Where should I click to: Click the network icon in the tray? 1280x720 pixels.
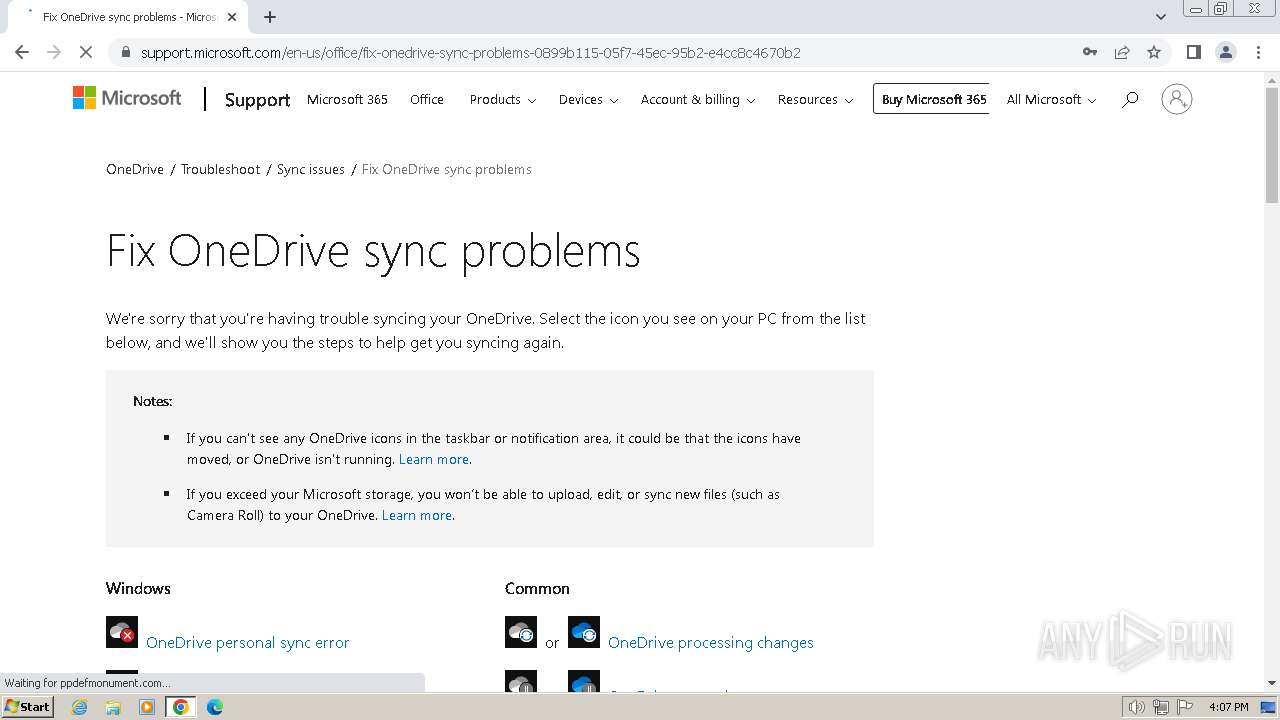1161,707
